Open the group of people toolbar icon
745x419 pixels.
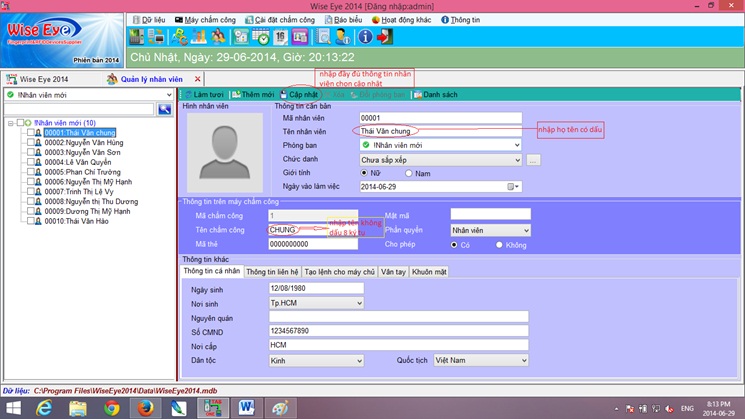218,37
